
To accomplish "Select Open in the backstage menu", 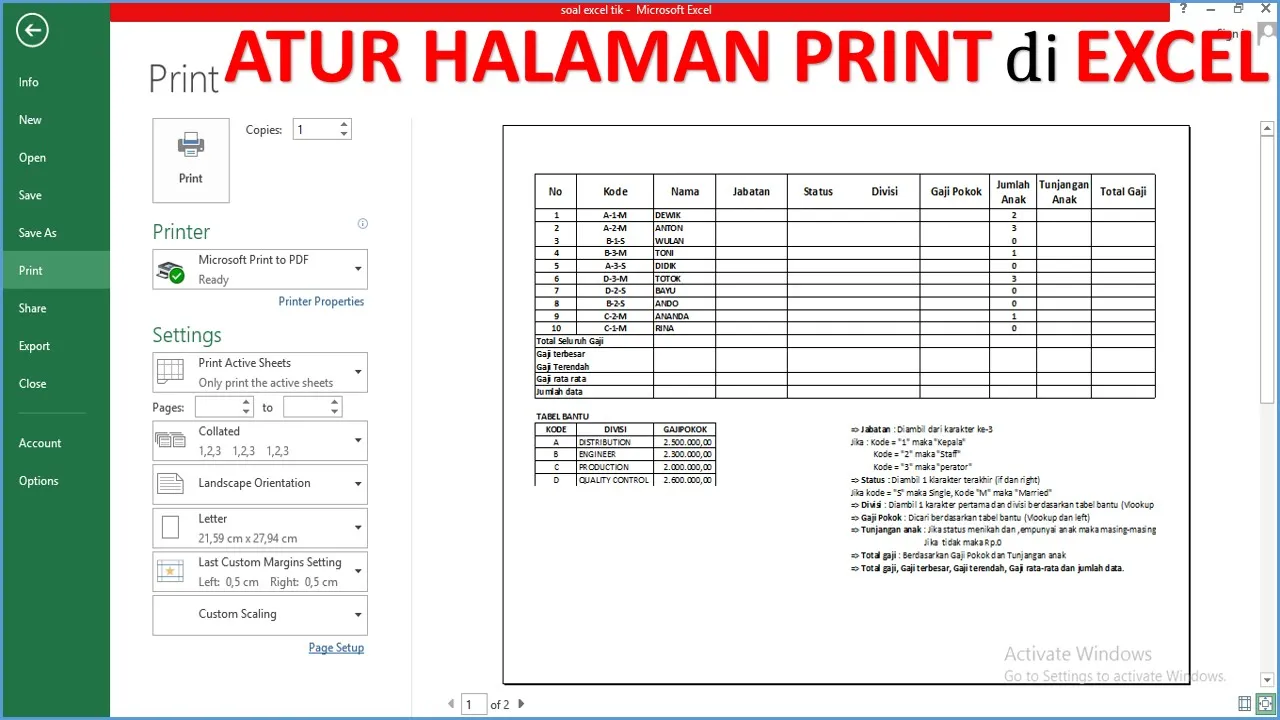I will (55, 158).
